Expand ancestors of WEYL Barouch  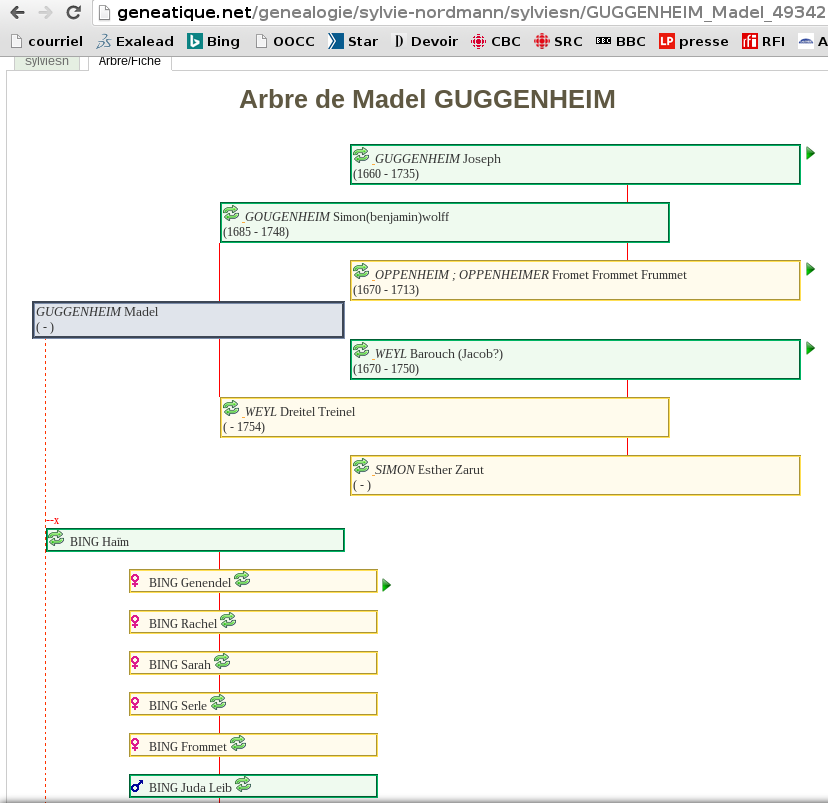coord(811,348)
